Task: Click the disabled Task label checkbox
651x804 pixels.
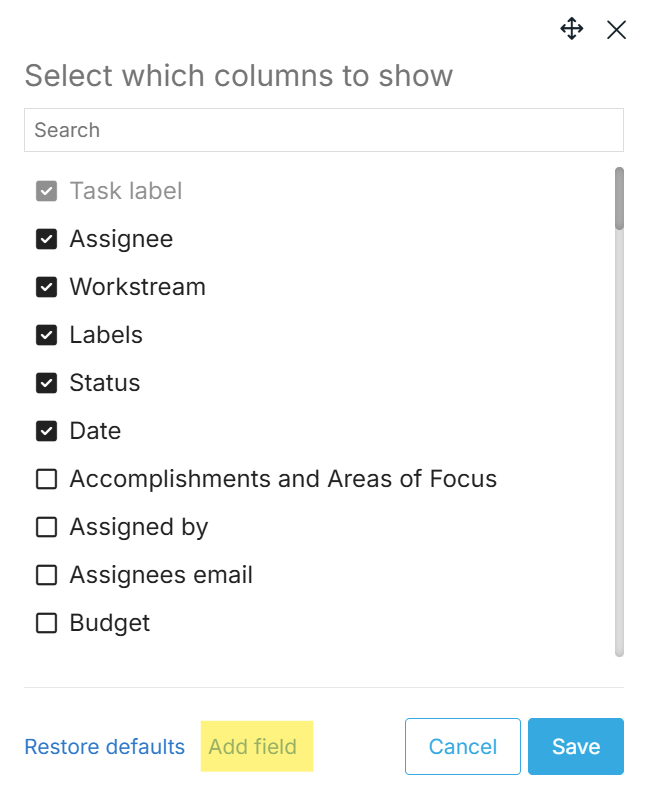Action: (x=46, y=191)
